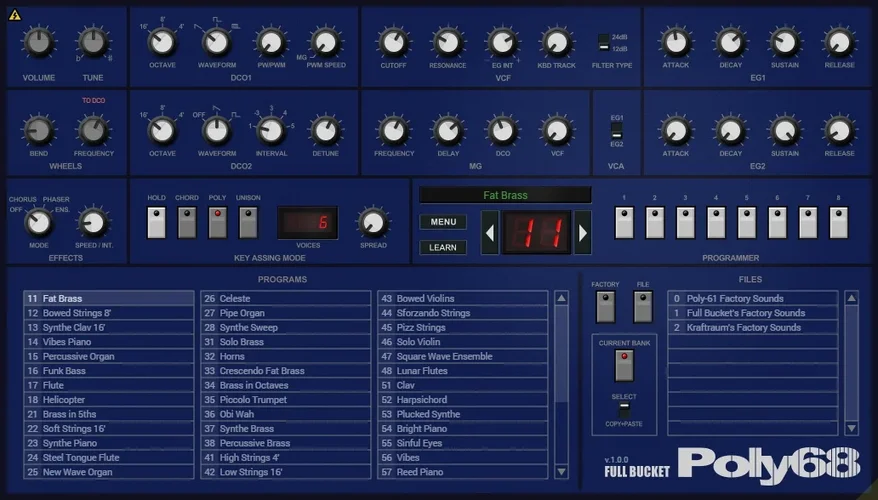Click the EG1 Attack knob

coord(676,43)
